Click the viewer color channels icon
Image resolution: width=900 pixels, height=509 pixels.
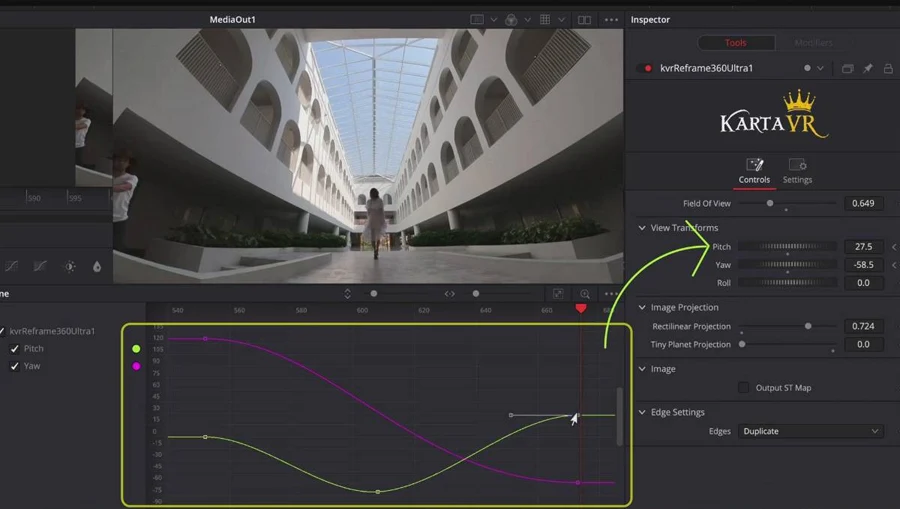[x=511, y=20]
